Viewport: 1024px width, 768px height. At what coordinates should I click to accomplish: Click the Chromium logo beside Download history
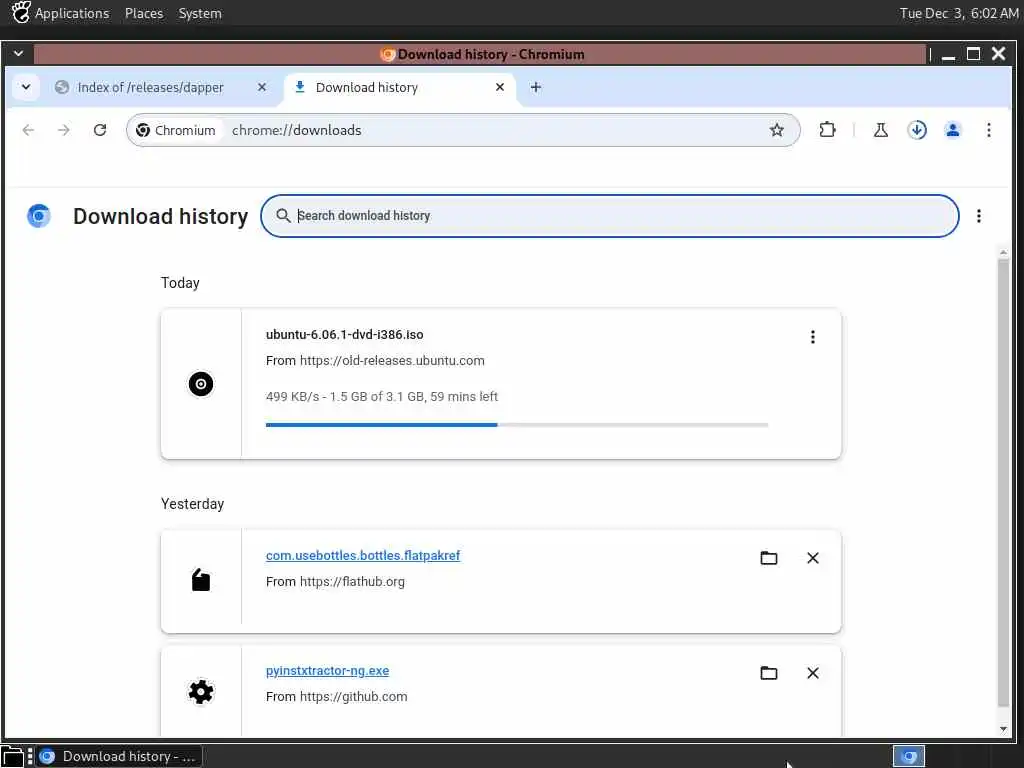pos(39,216)
